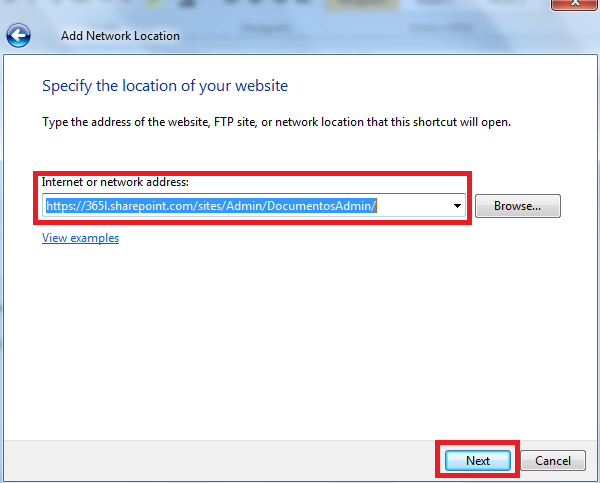Click the Browse... button
Image resolution: width=600 pixels, height=483 pixels.
coord(517,206)
